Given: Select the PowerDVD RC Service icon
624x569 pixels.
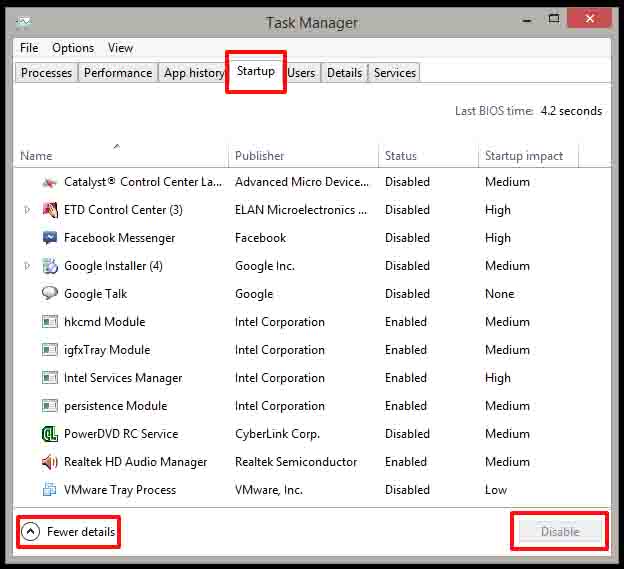Looking at the screenshot, I should [x=50, y=434].
